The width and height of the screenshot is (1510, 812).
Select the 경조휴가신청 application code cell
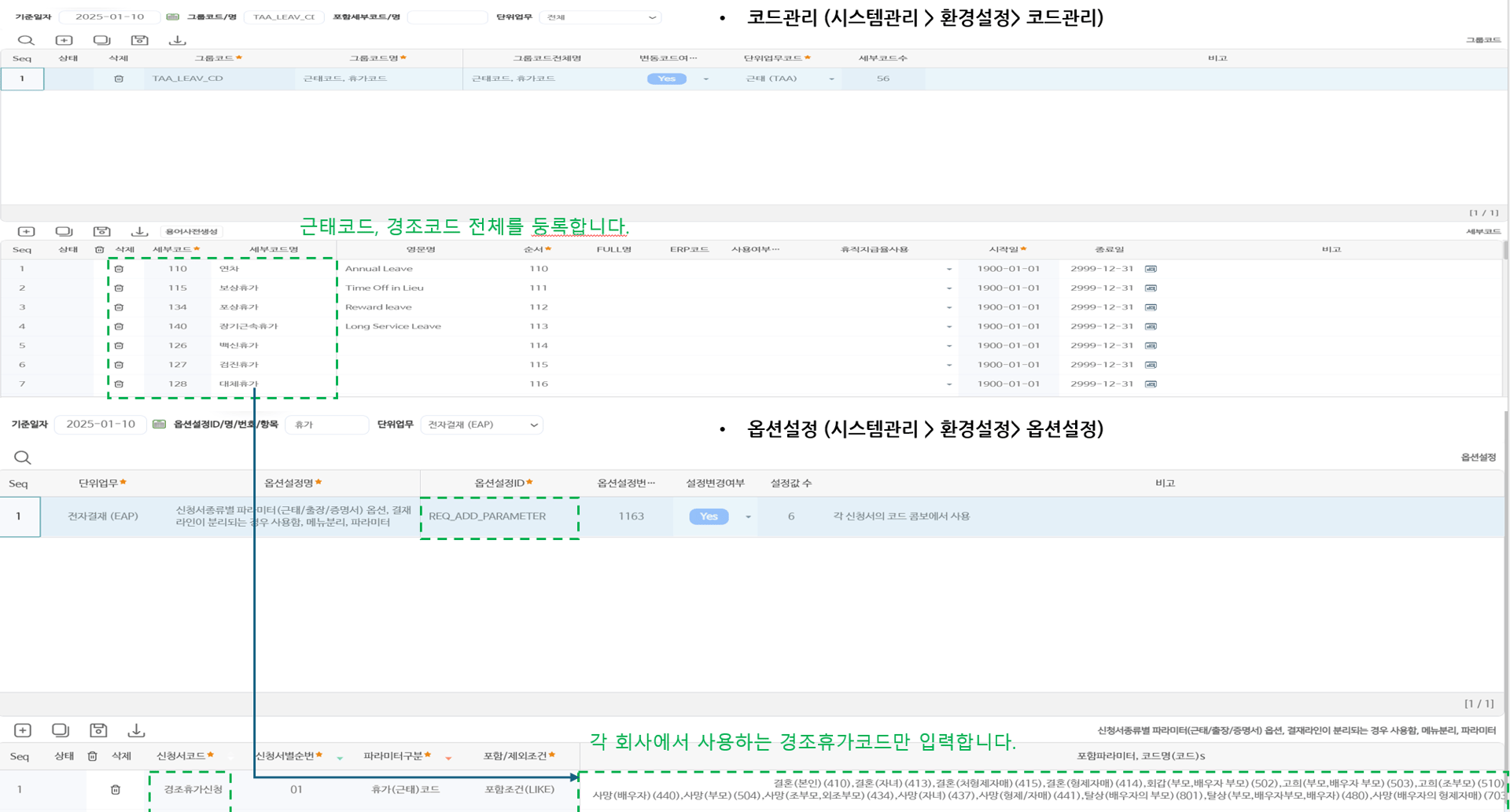[193, 789]
